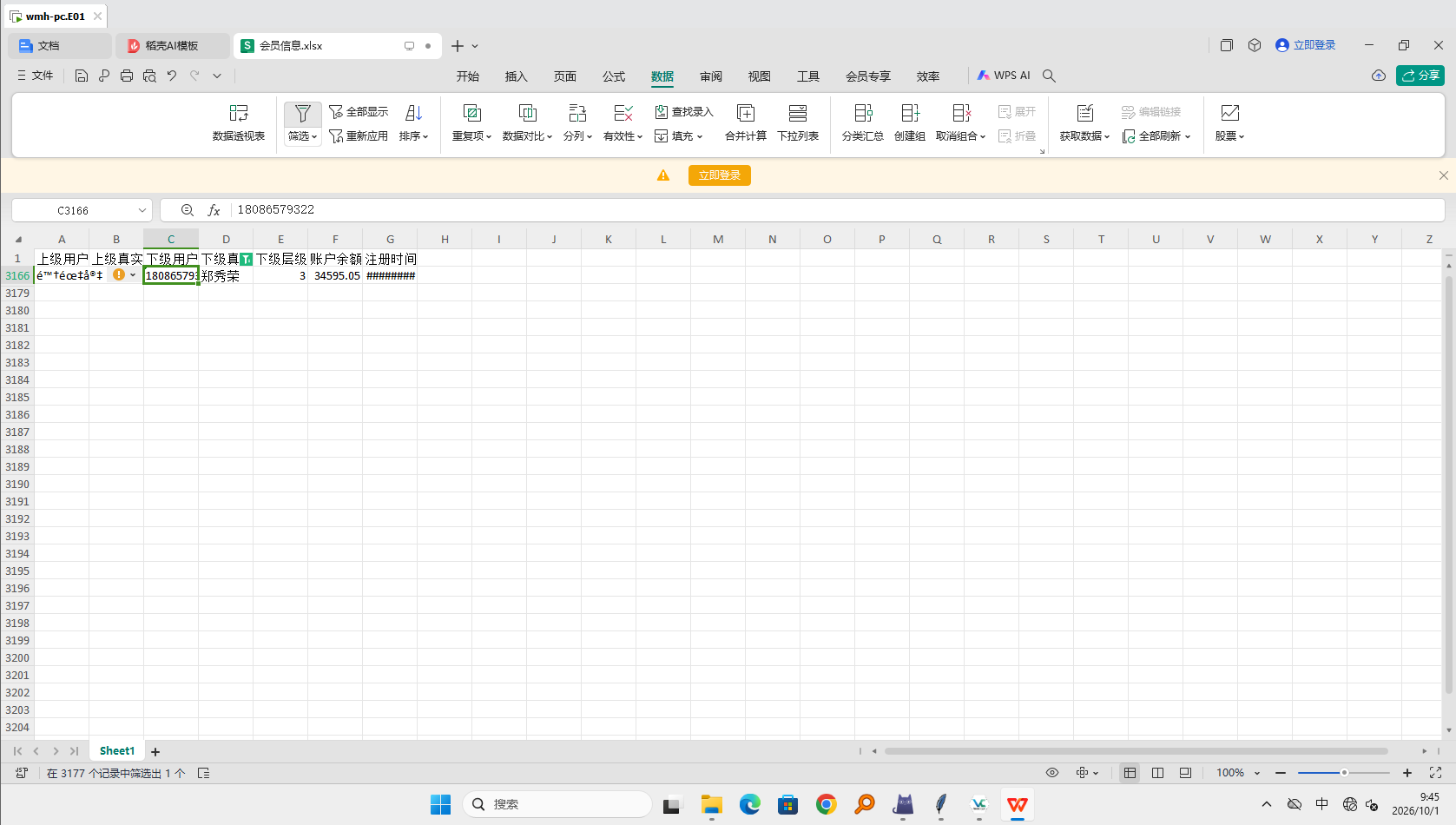1456x825 pixels.
Task: Switch to the 插入 ribbon tab
Action: pos(517,76)
